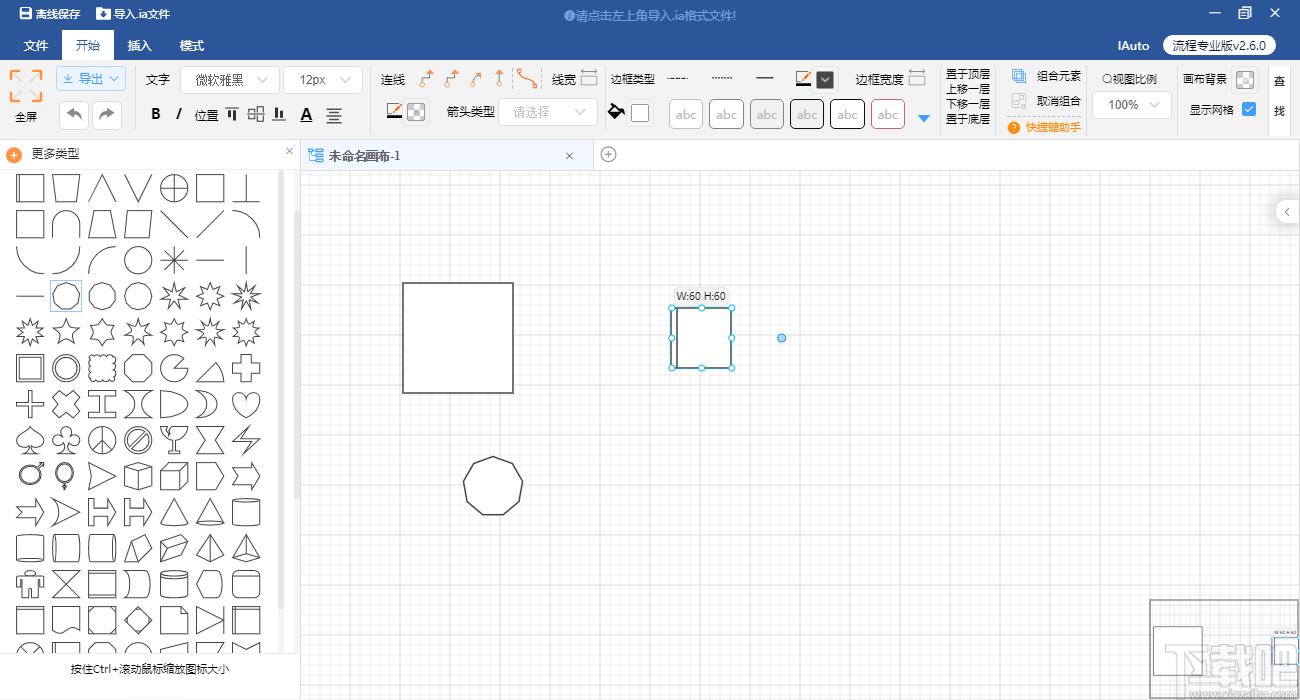Image resolution: width=1300 pixels, height=700 pixels.
Task: Switch to the 开始 ribbon tab
Action: 88,46
